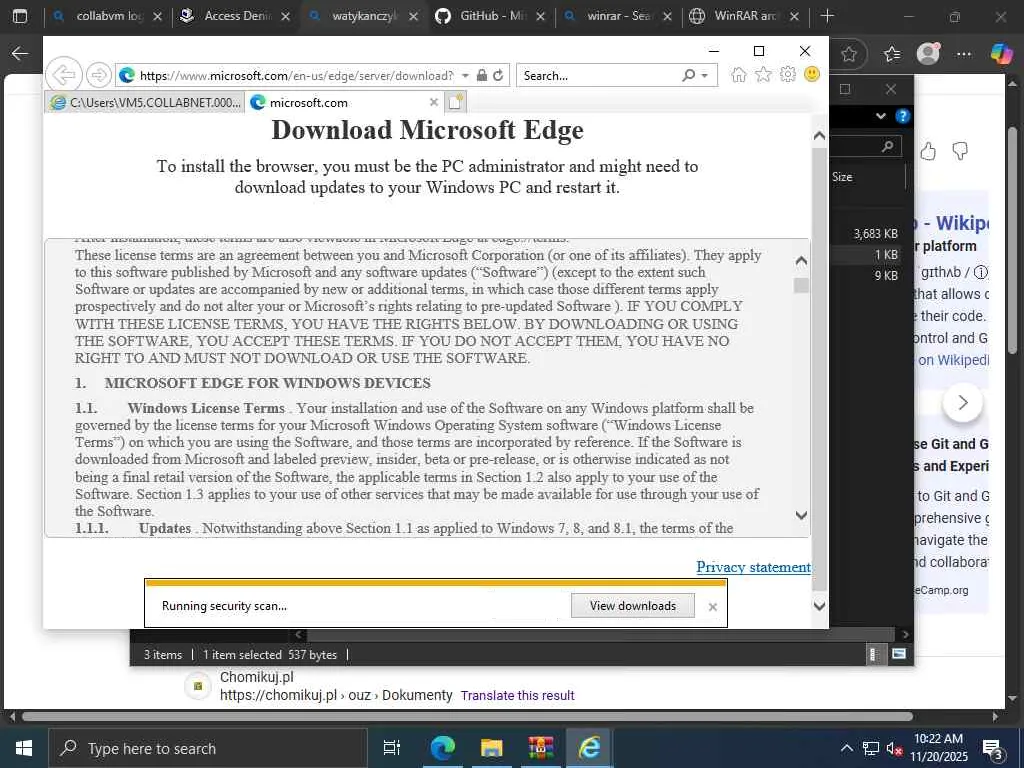Click the thumbs up icon in Edge
This screenshot has height=768, width=1024.
tap(928, 152)
